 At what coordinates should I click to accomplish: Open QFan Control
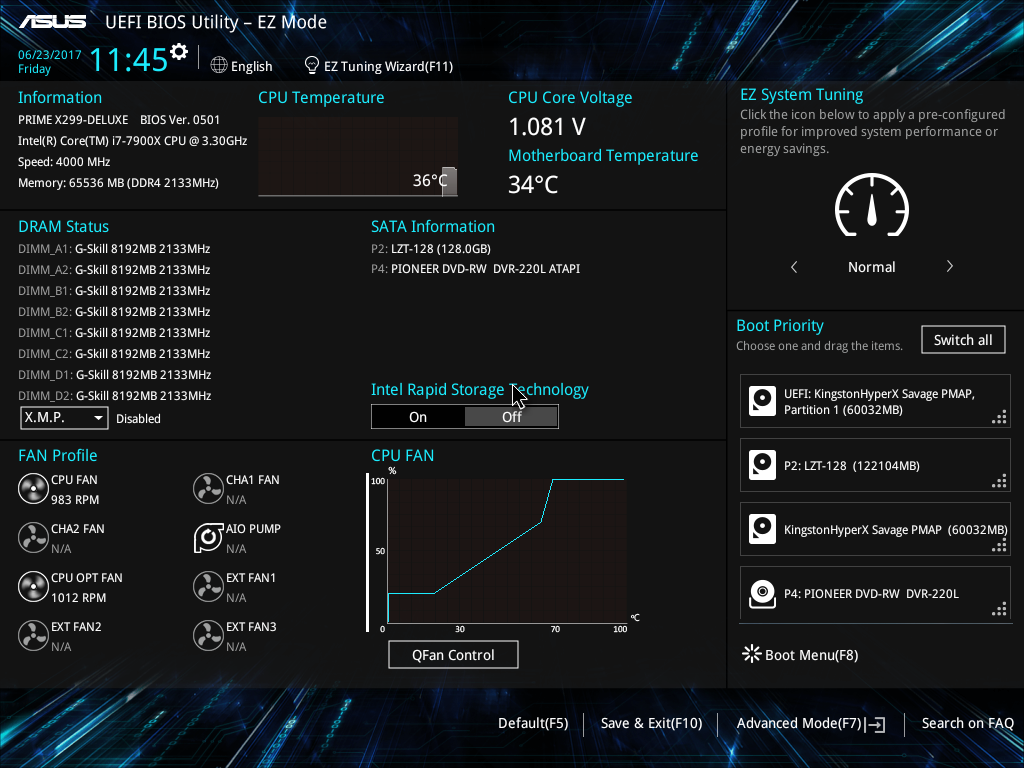[x=453, y=654]
